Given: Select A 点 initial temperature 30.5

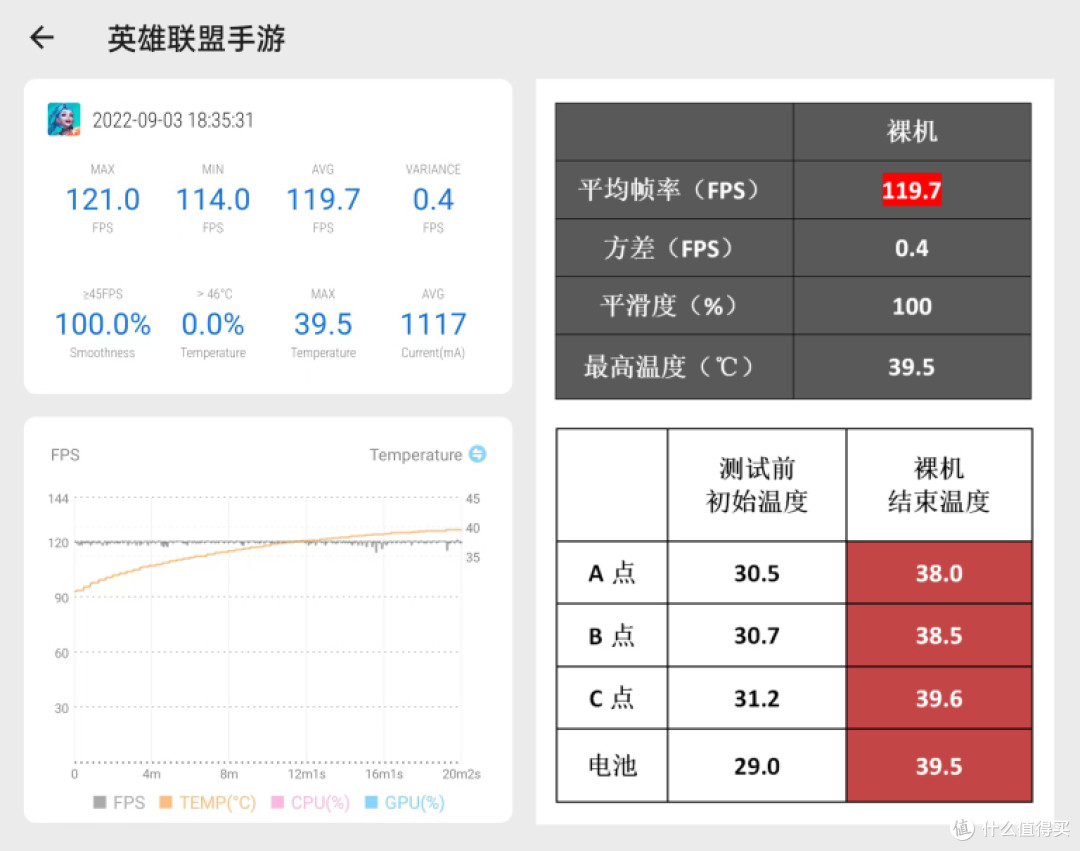Looking at the screenshot, I should (x=757, y=574).
